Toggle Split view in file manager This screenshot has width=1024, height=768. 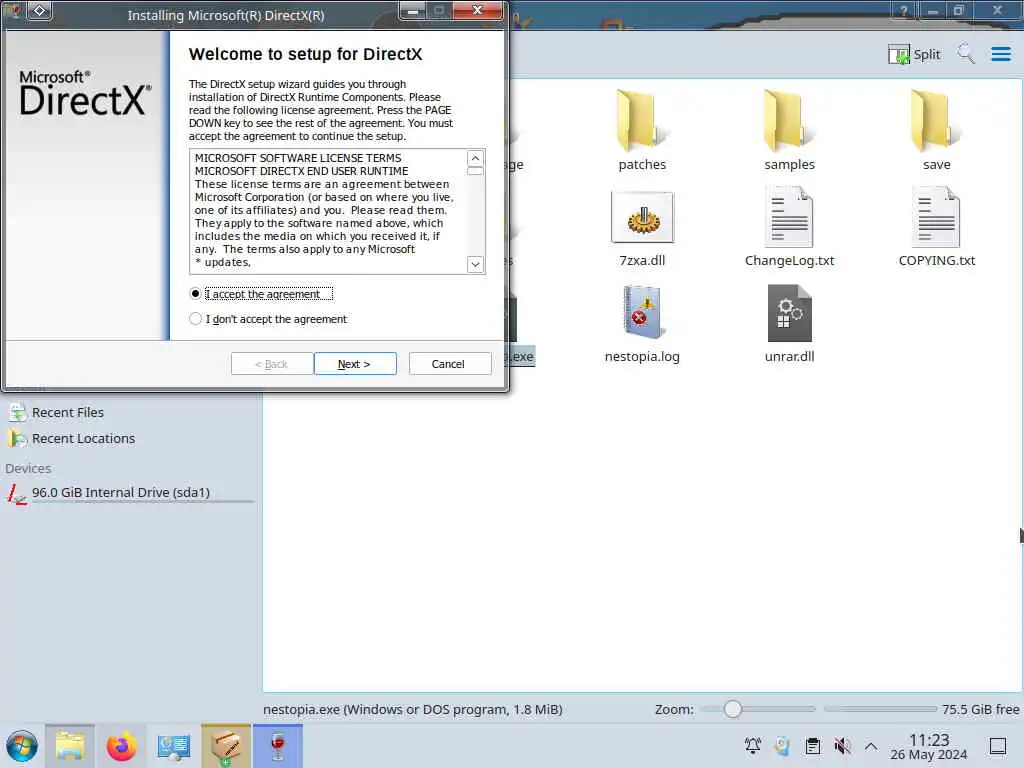[914, 54]
